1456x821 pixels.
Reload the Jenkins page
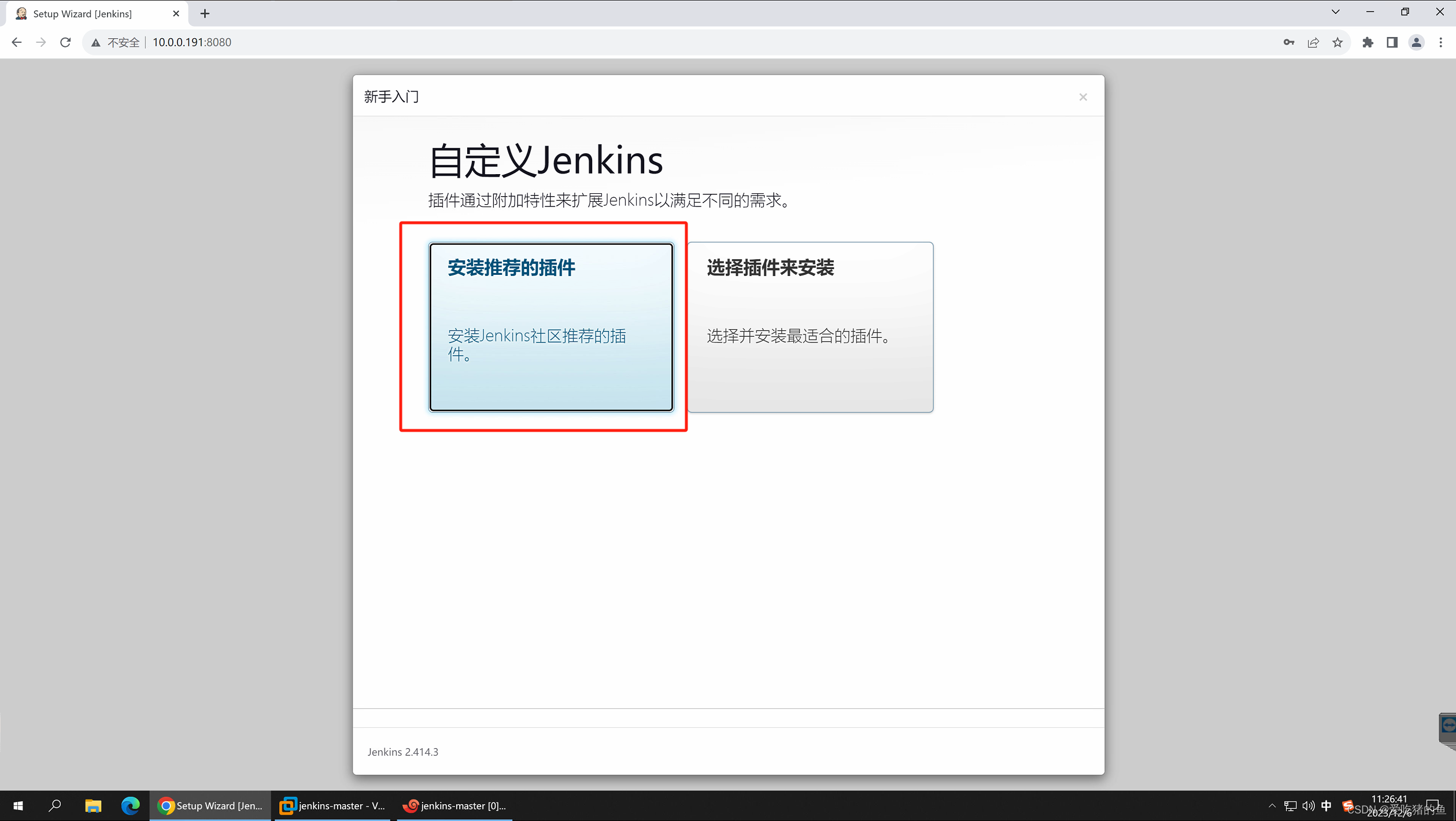click(x=65, y=42)
